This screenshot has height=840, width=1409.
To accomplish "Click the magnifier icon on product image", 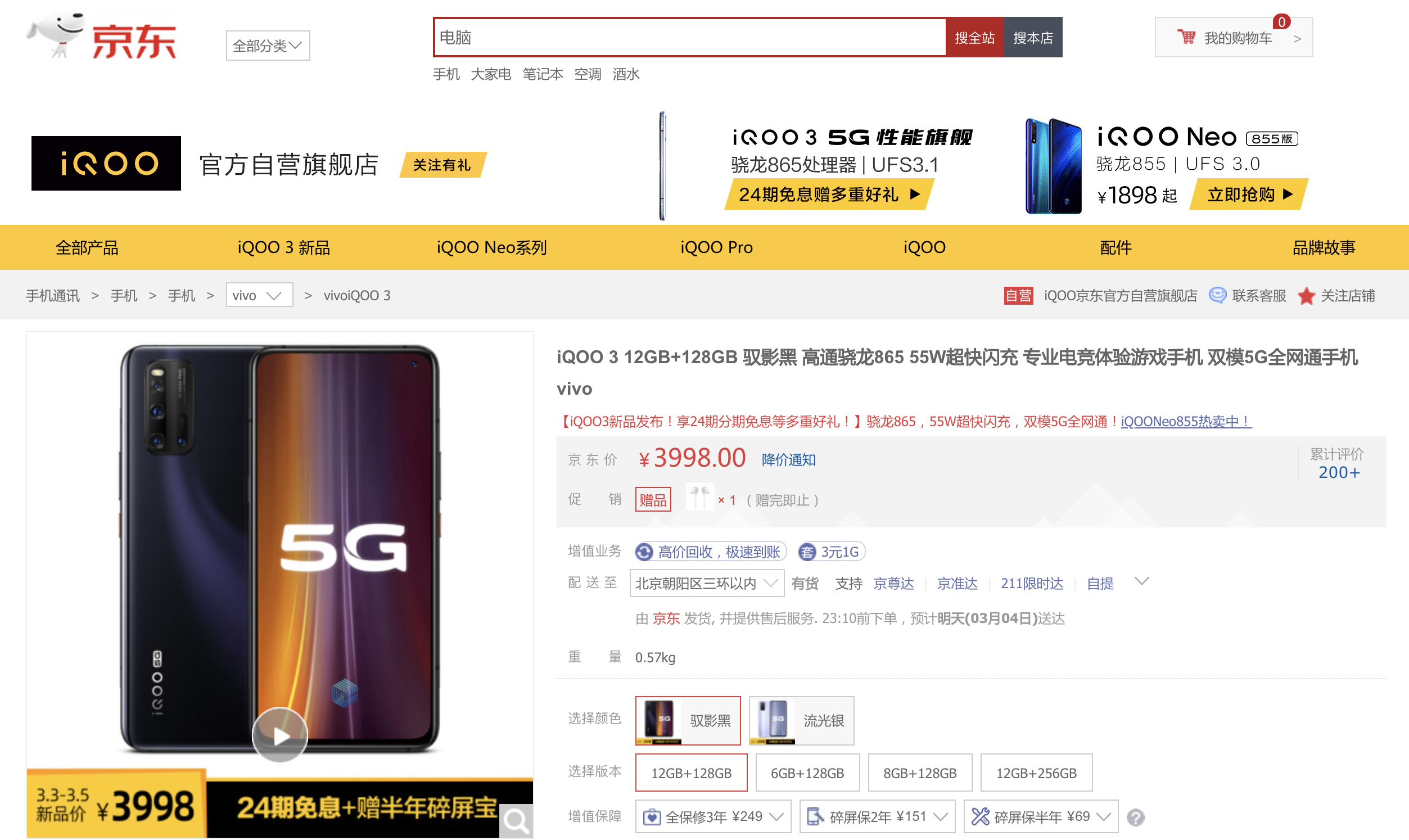I will [516, 820].
